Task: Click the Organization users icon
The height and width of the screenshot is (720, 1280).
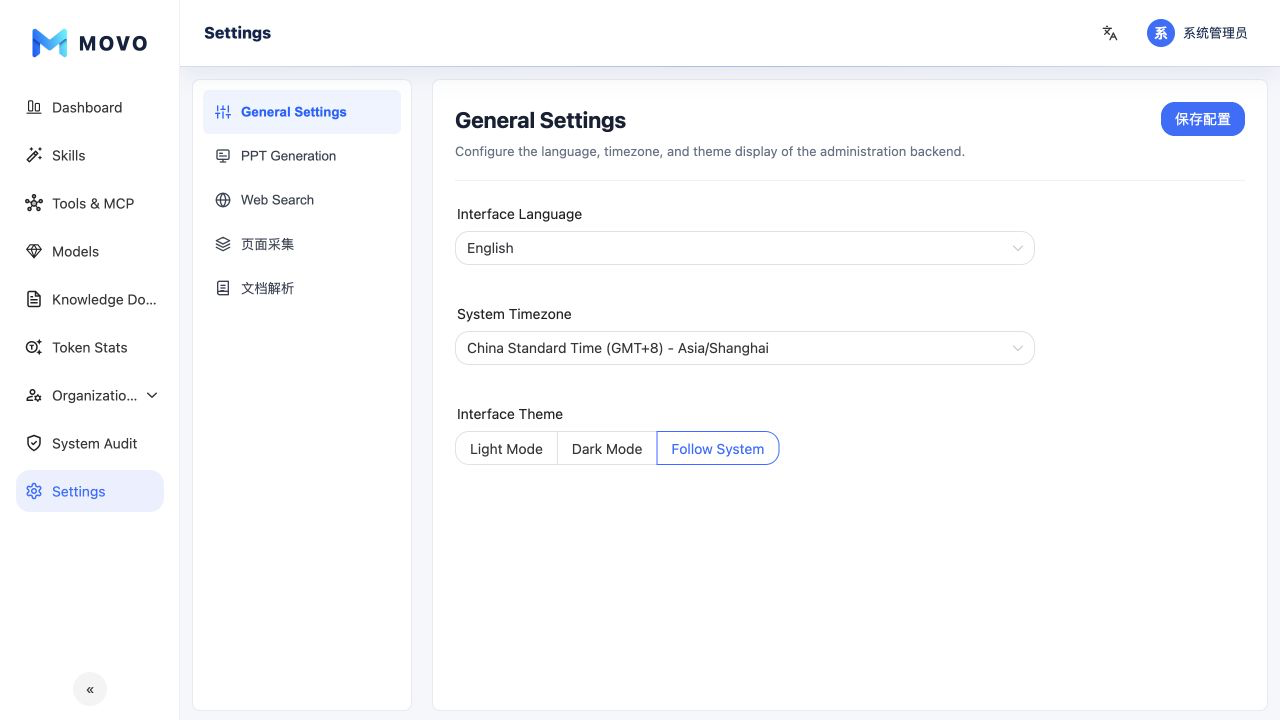Action: (x=34, y=395)
